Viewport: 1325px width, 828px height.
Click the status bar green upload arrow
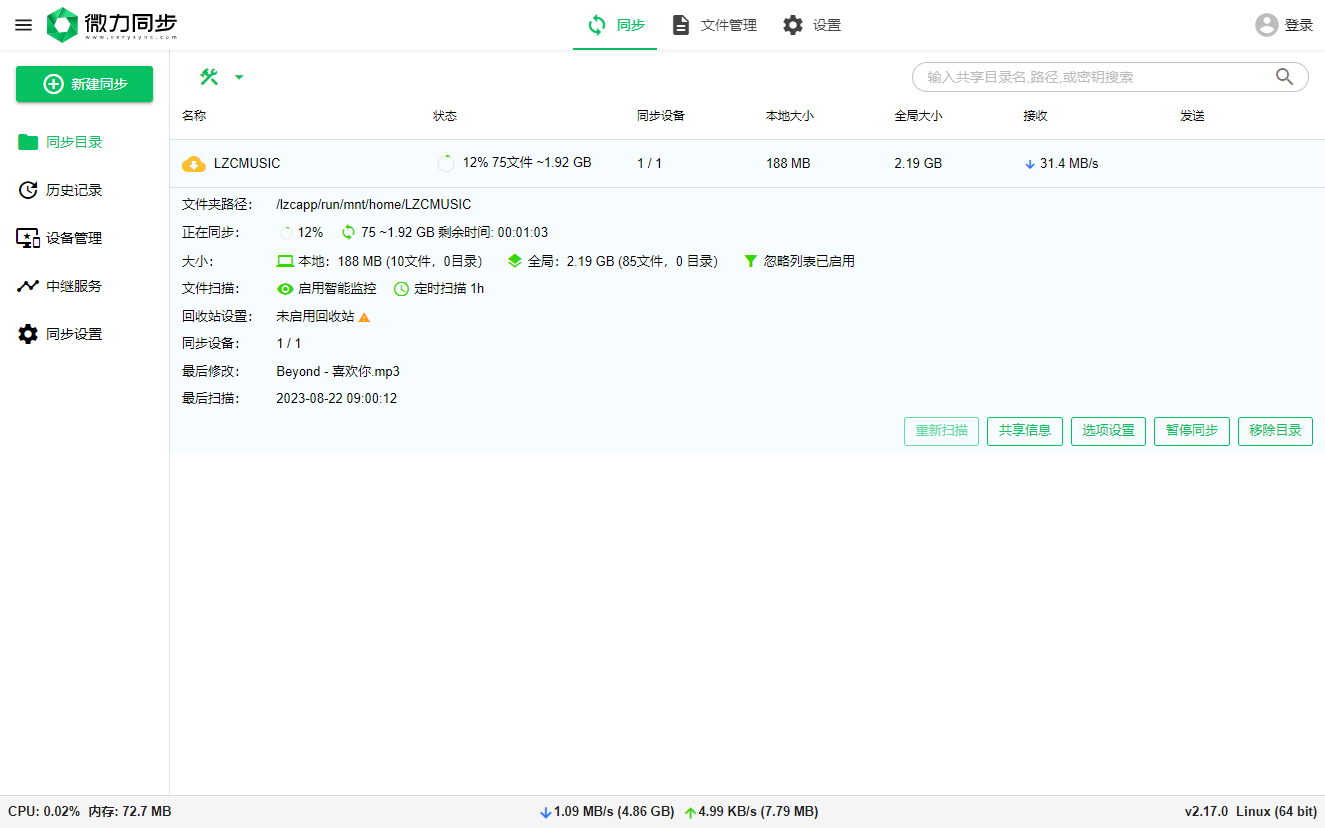[x=690, y=813]
